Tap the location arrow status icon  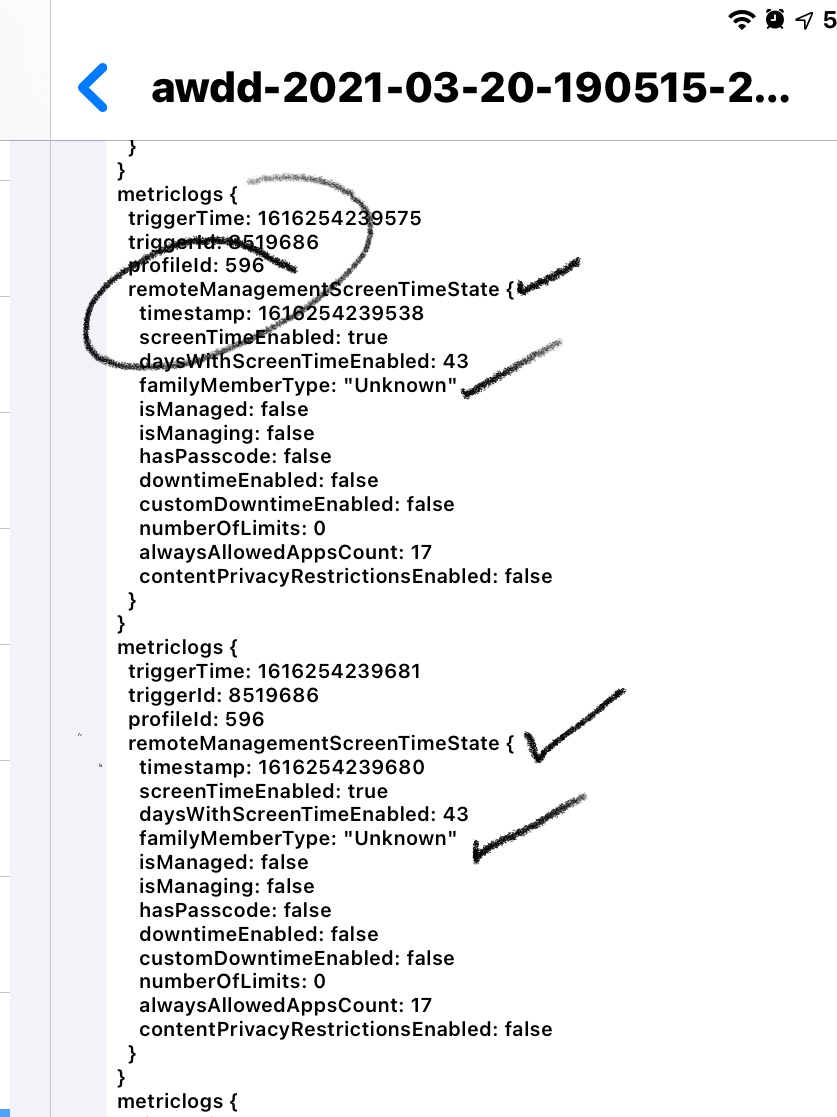[804, 20]
